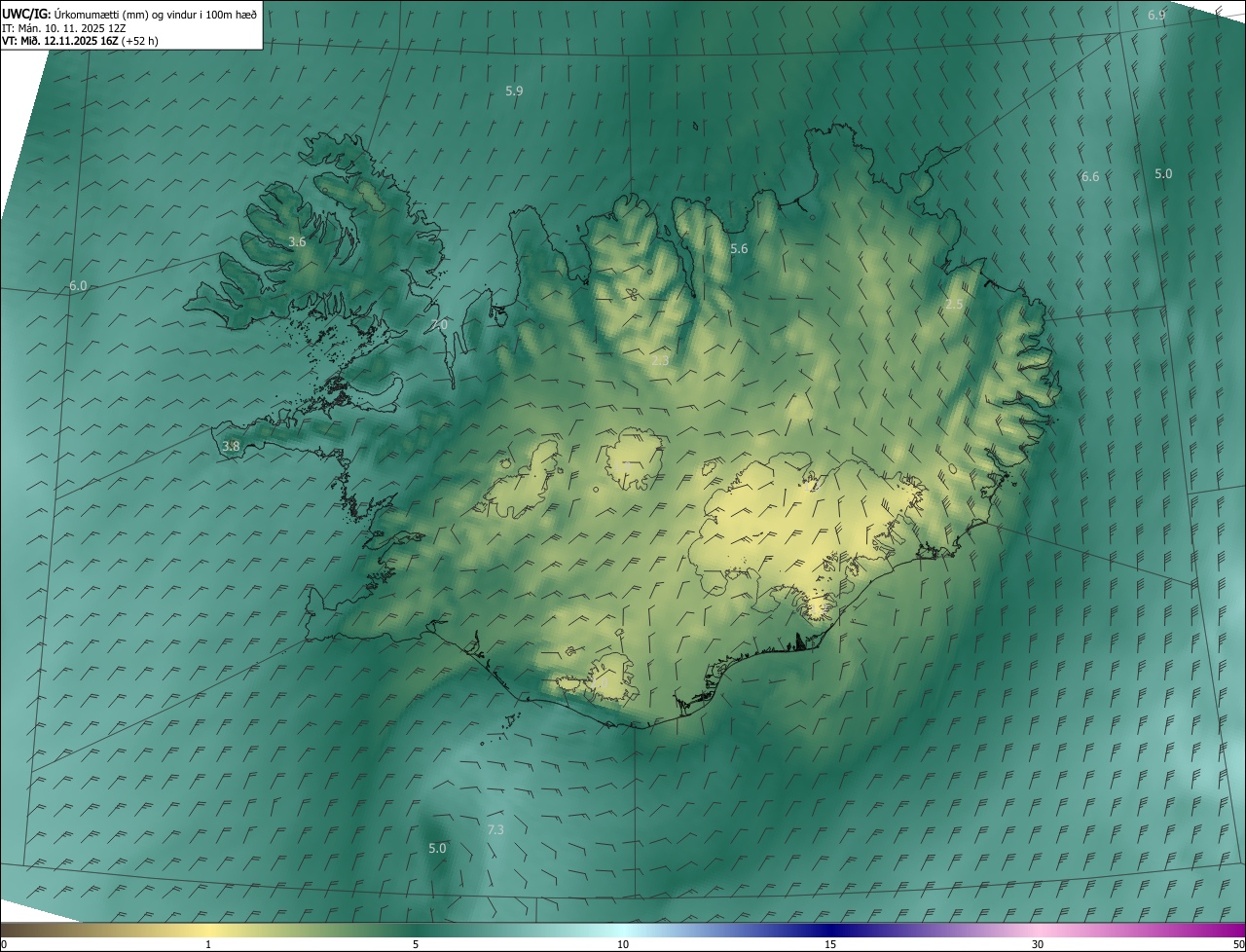Click the 3.8 value on Snæfellsnes peninsula

click(x=231, y=446)
